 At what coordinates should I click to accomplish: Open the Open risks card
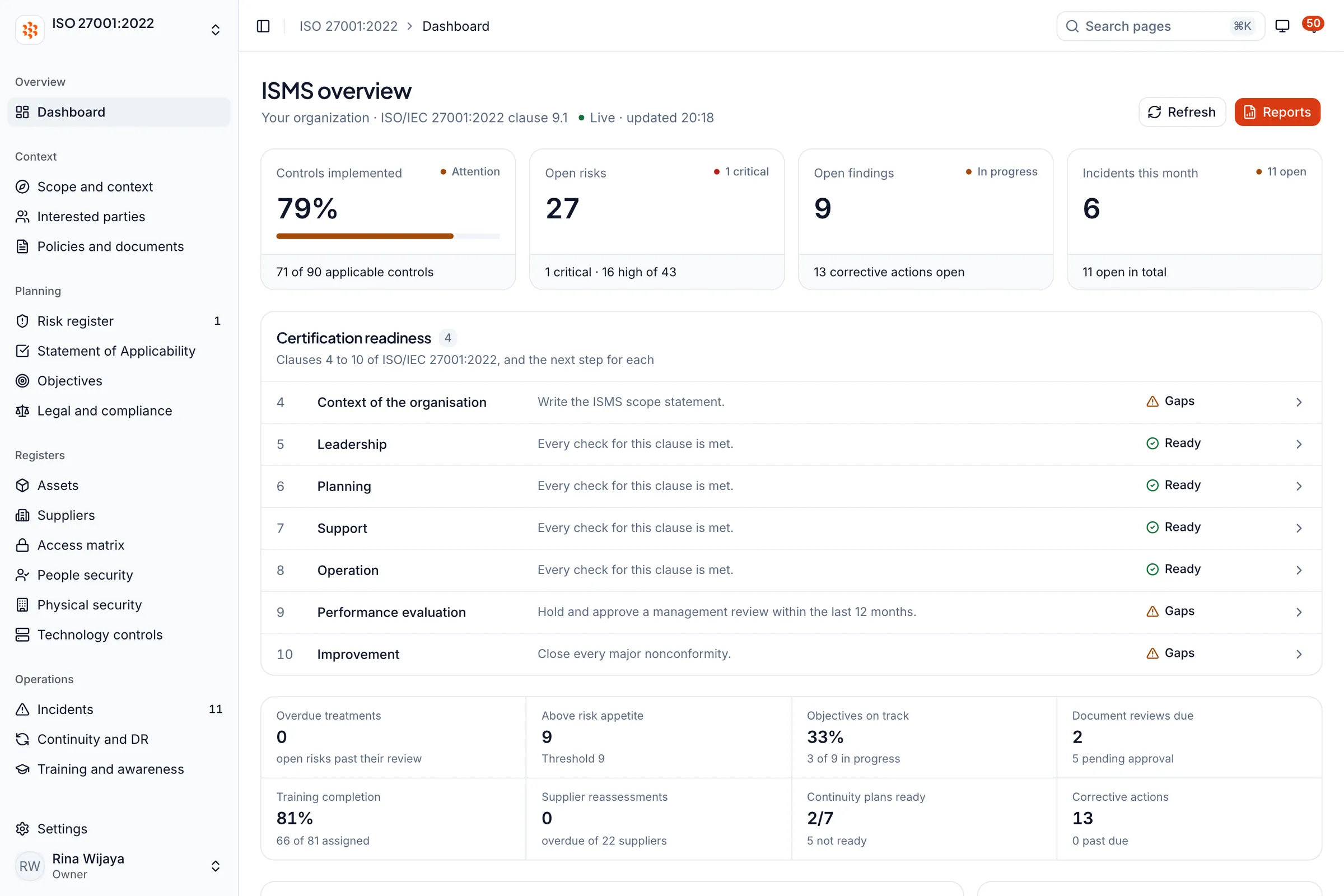click(x=656, y=220)
